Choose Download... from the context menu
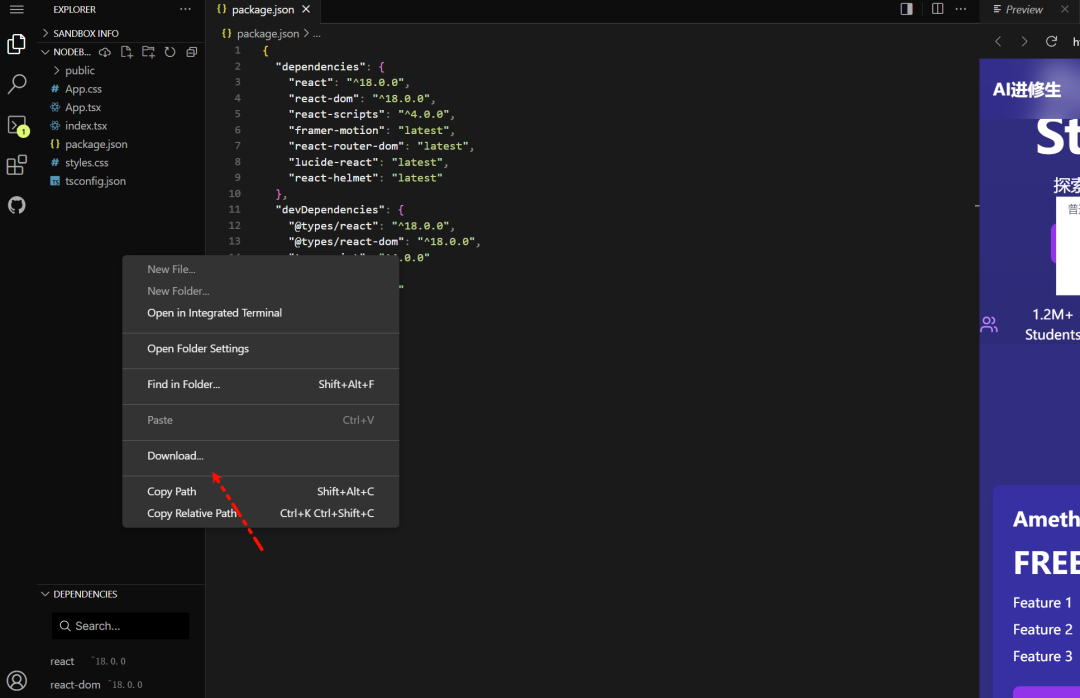 point(175,456)
